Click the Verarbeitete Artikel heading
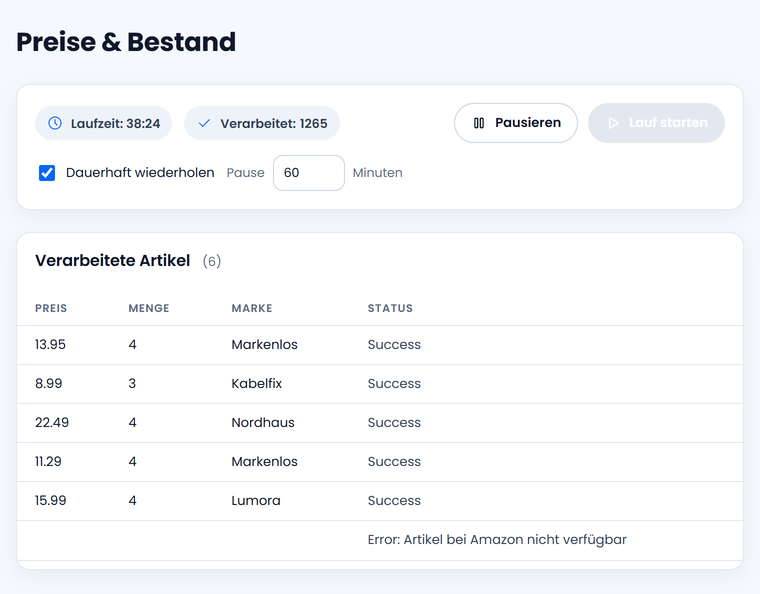 pos(112,261)
